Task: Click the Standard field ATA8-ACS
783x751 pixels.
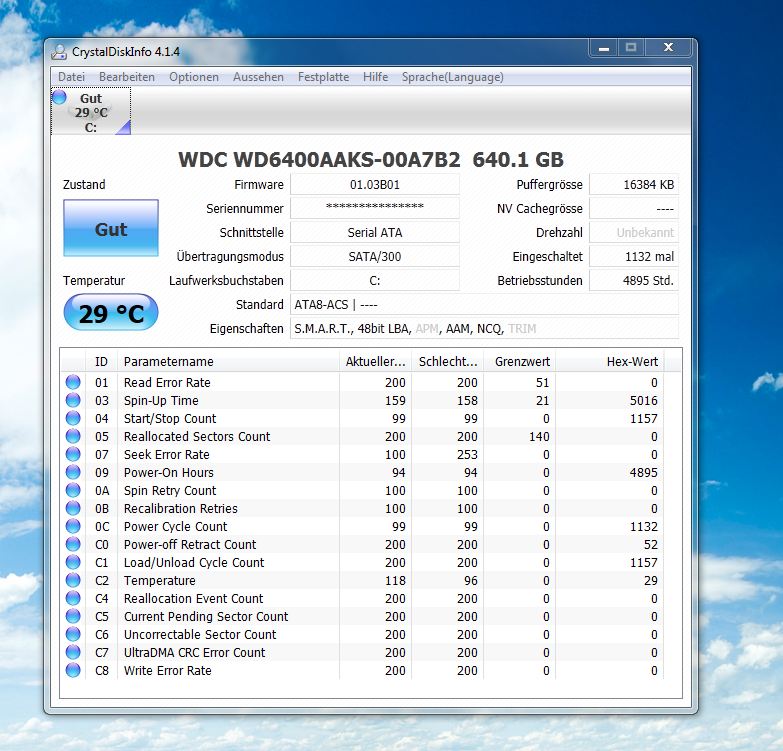Action: pyautogui.click(x=484, y=304)
